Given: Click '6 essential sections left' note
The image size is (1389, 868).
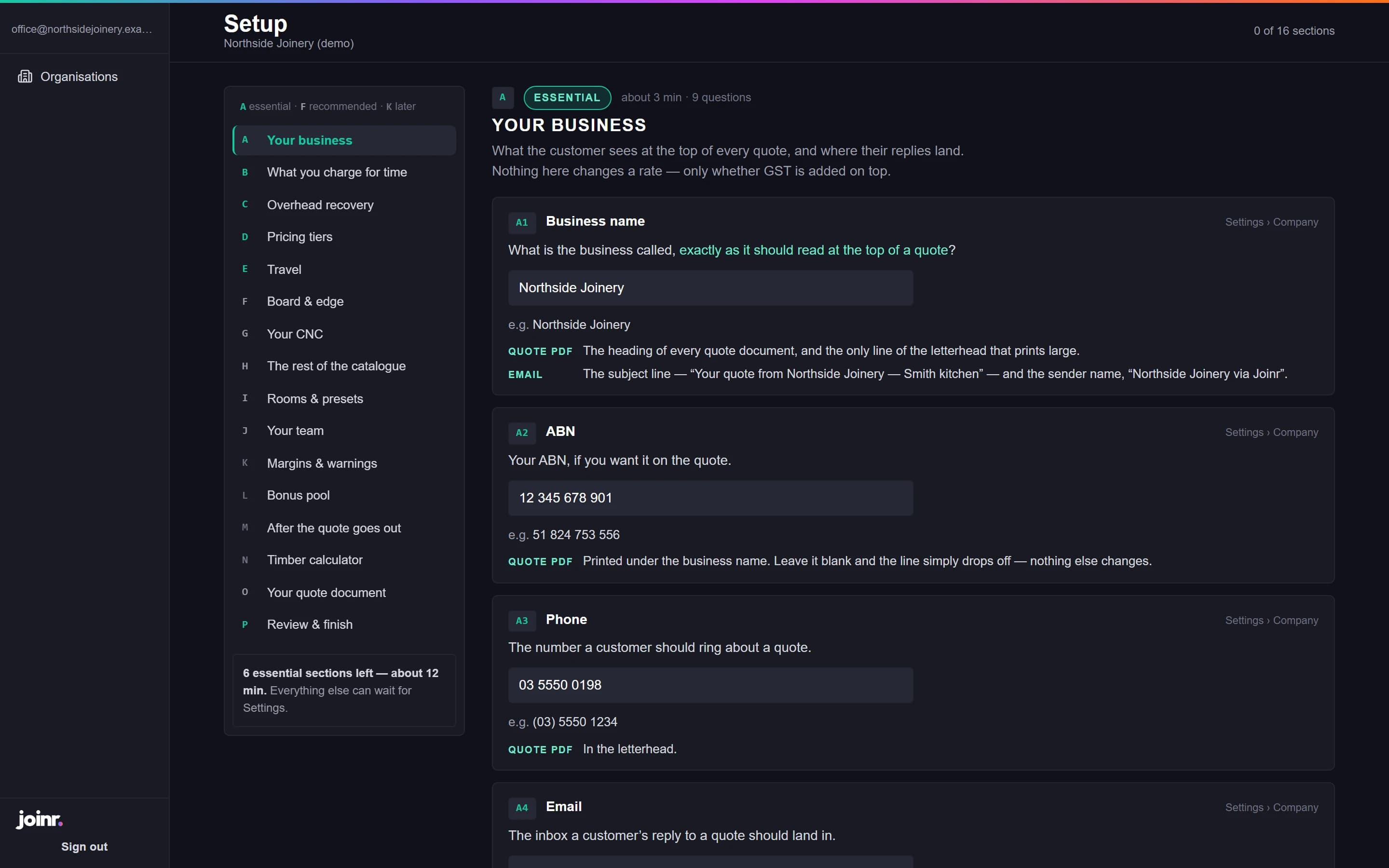Looking at the screenshot, I should (344, 690).
